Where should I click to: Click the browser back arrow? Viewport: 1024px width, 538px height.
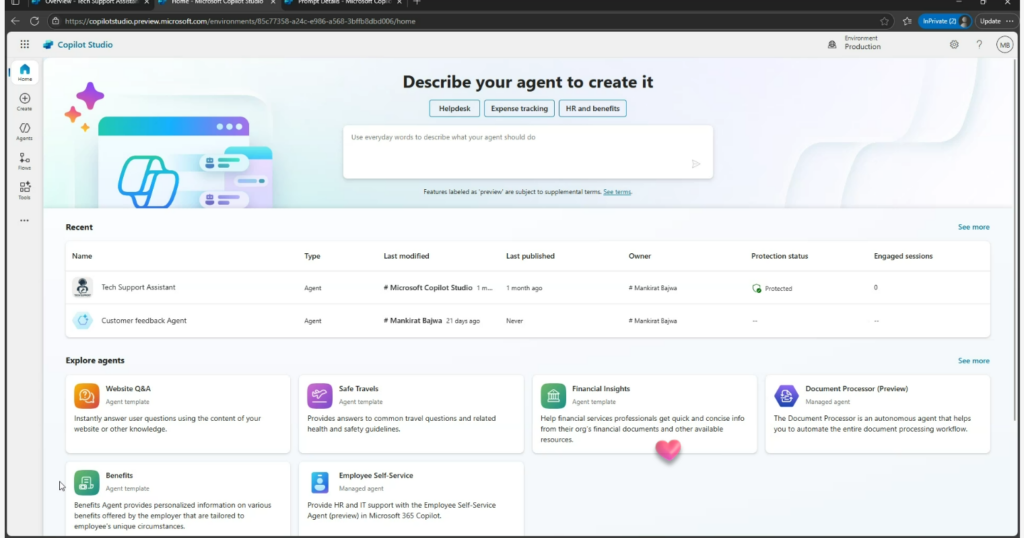(x=15, y=21)
